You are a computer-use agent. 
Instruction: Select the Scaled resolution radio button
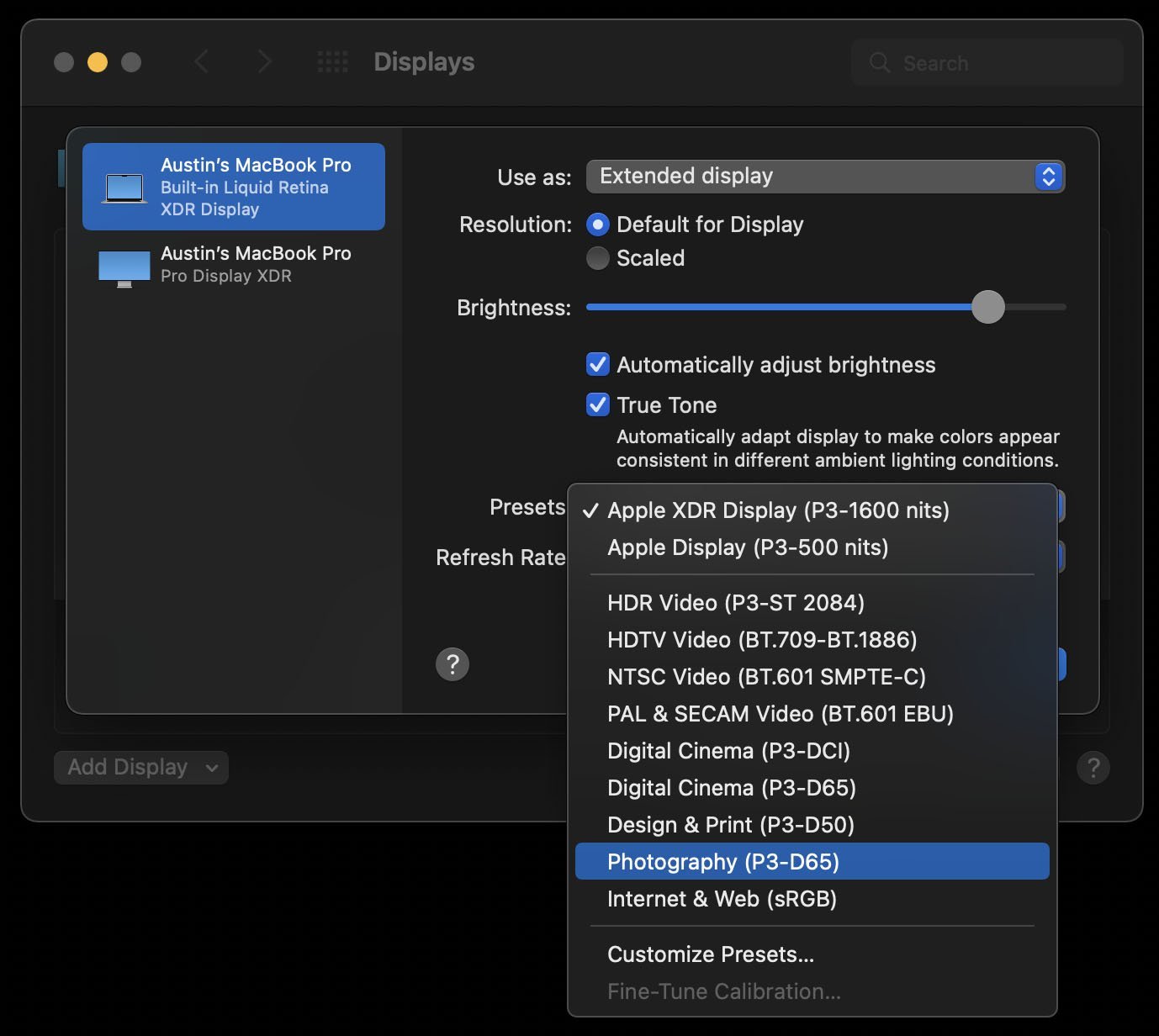pos(597,258)
